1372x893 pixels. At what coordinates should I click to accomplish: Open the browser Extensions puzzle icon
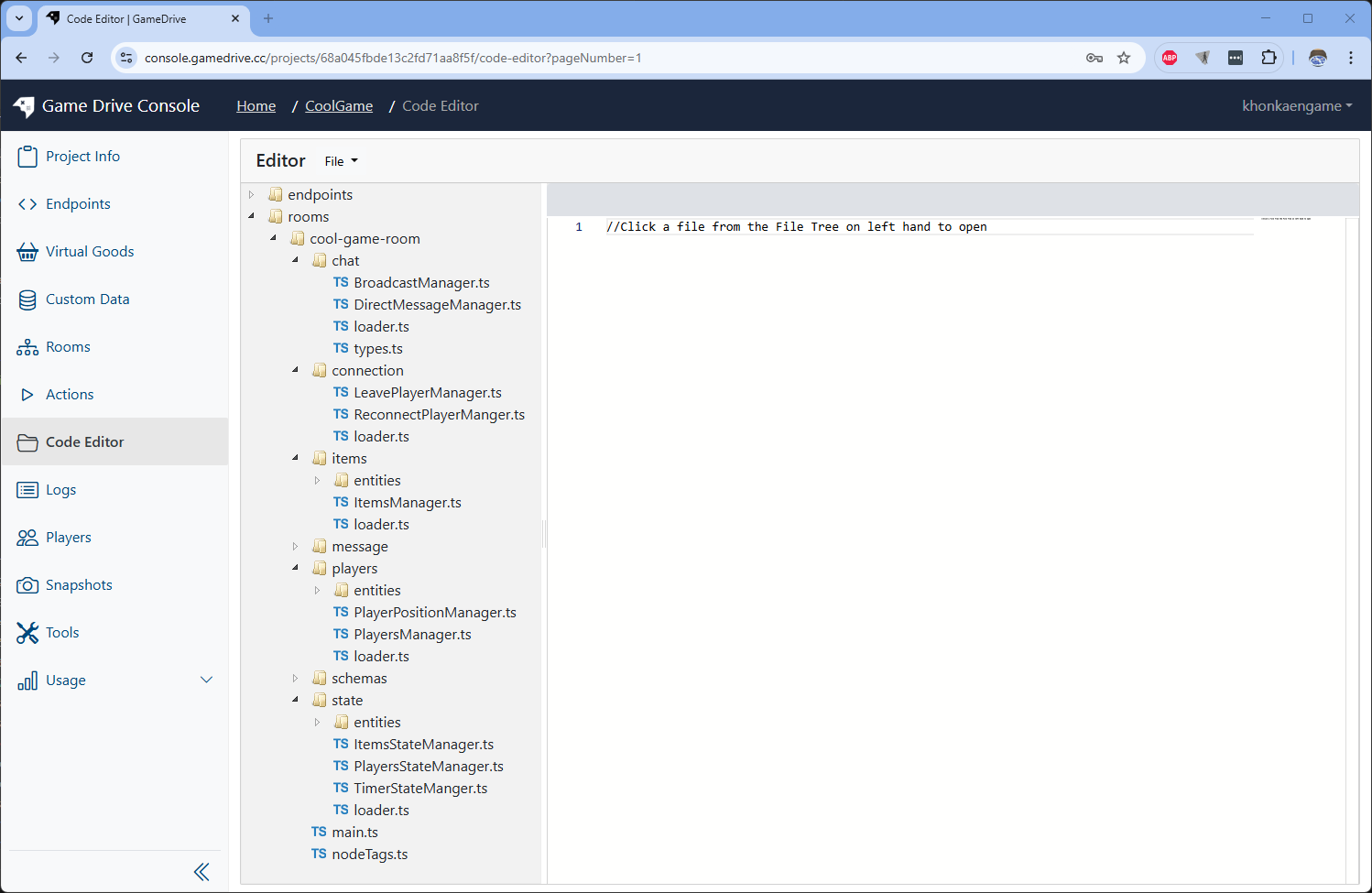[1269, 58]
